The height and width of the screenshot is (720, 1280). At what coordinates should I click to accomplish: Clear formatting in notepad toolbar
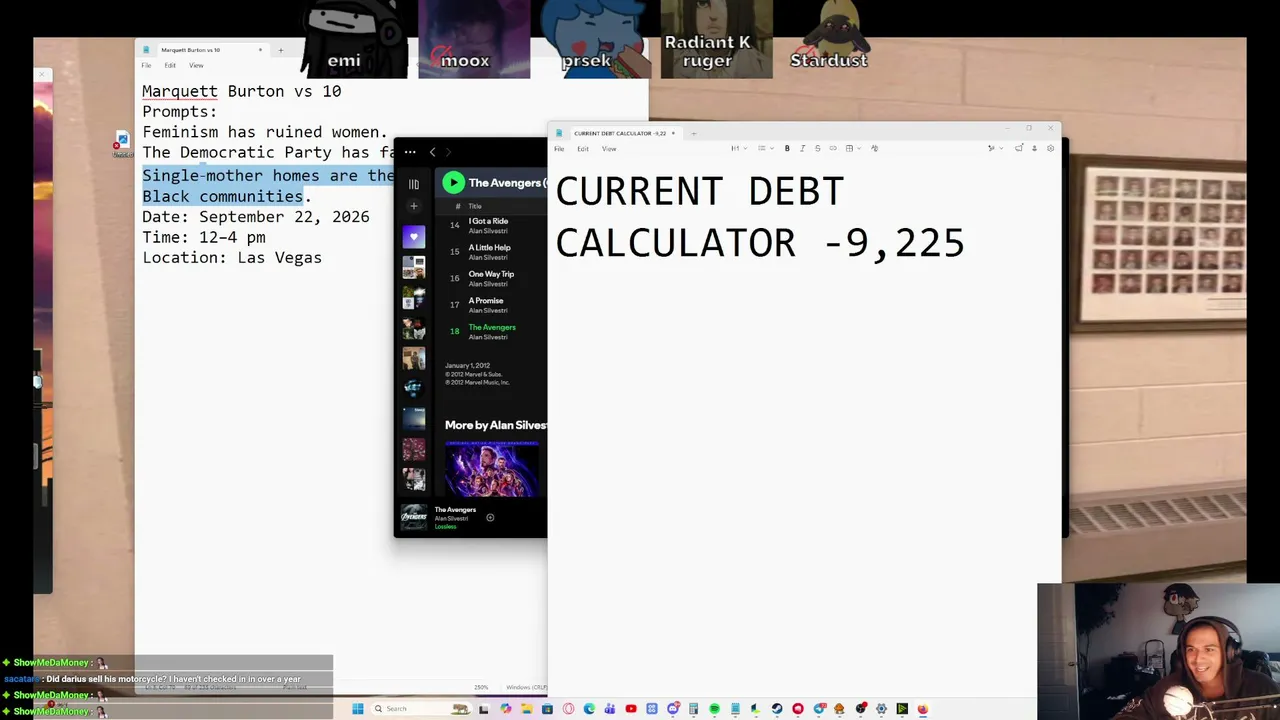[x=874, y=148]
